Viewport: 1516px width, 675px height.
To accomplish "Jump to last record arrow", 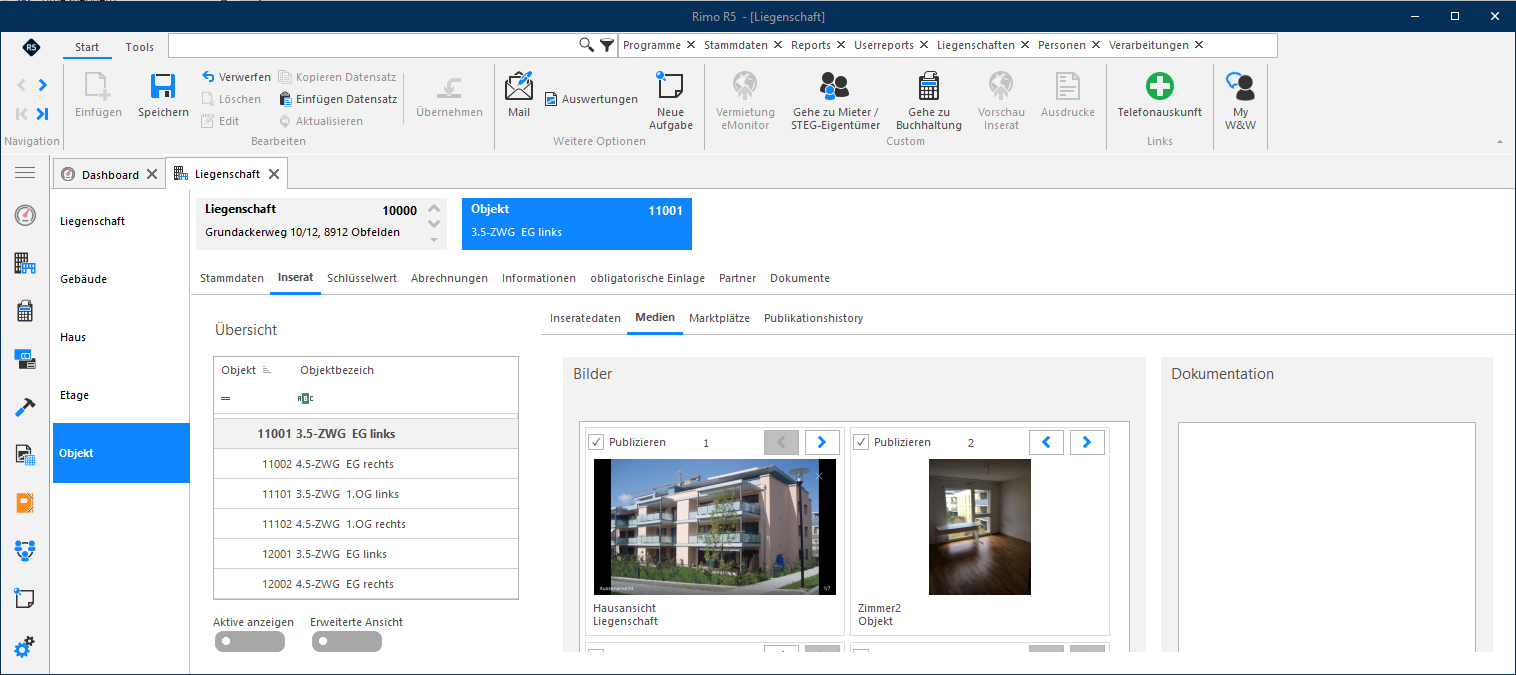I will tap(43, 113).
